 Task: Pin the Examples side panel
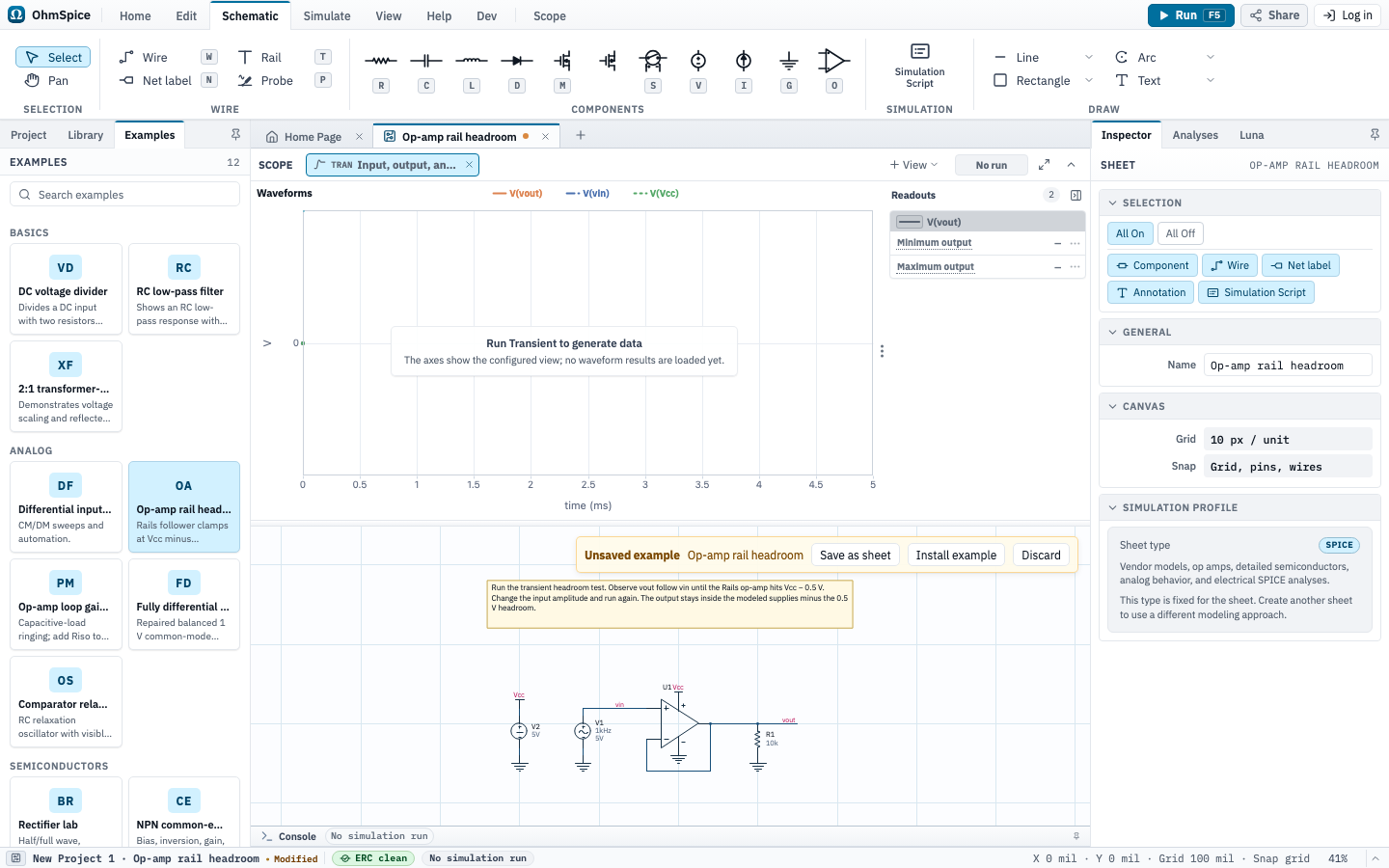235,135
